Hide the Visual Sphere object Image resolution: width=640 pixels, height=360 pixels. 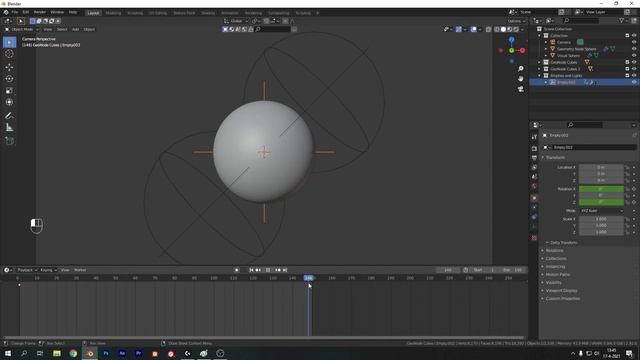click(x=634, y=55)
